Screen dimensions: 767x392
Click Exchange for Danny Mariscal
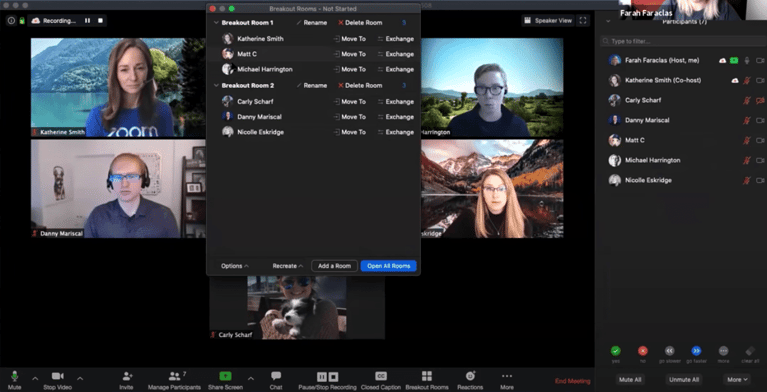point(395,117)
